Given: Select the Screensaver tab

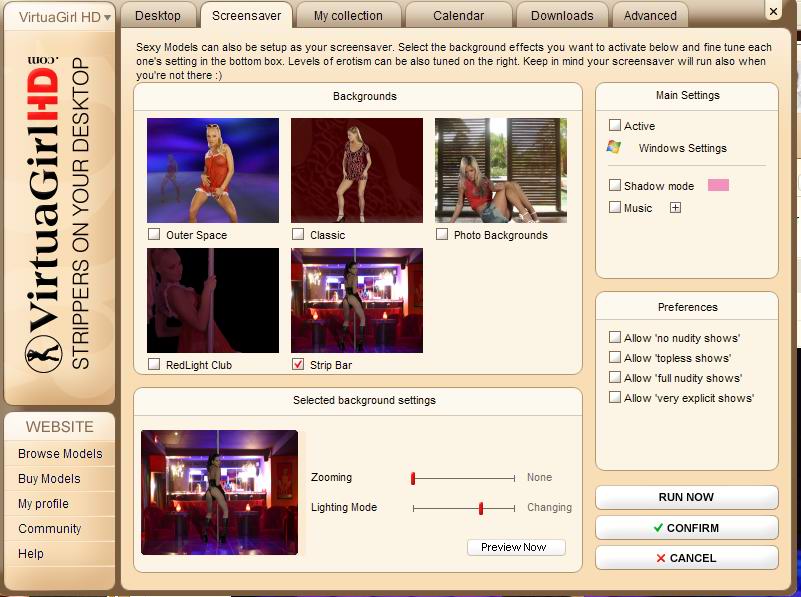Looking at the screenshot, I should pyautogui.click(x=246, y=16).
